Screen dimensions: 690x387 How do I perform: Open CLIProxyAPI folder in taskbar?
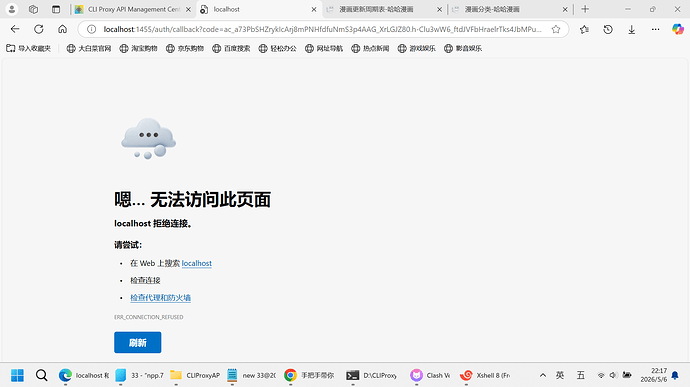tap(195, 375)
